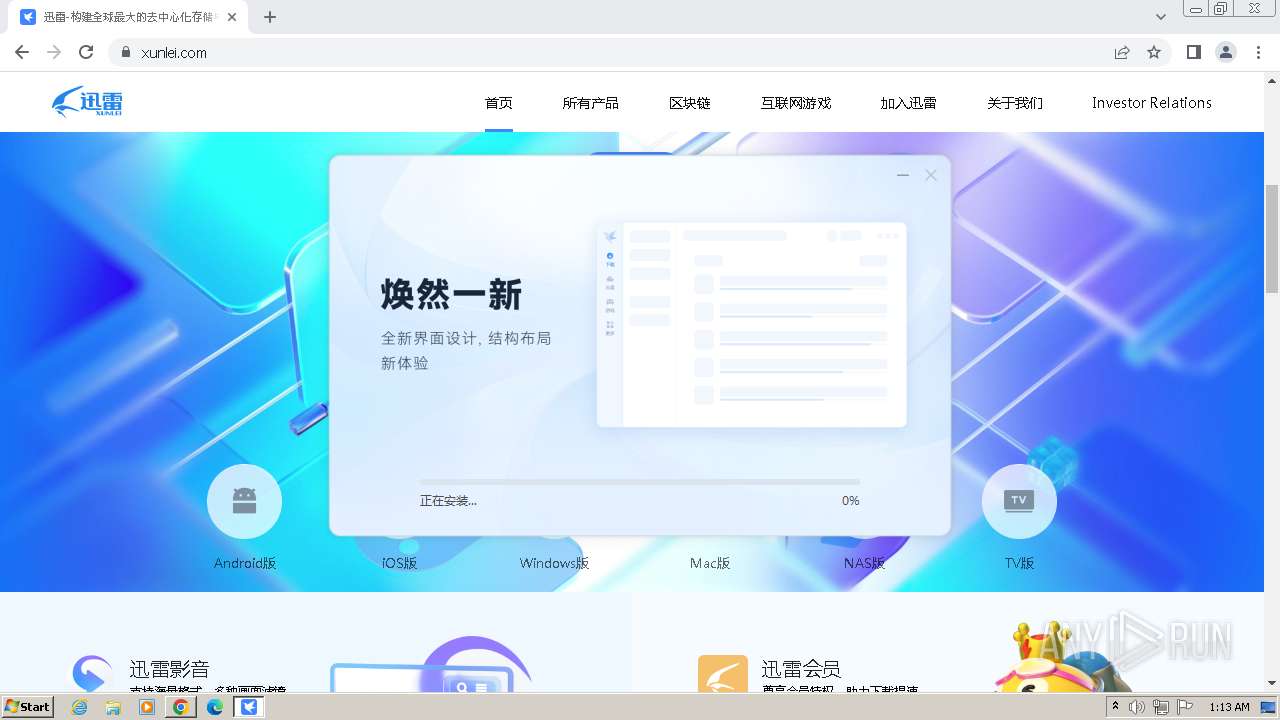Reload the xunlei.com page
This screenshot has height=720, width=1280.
pos(86,52)
